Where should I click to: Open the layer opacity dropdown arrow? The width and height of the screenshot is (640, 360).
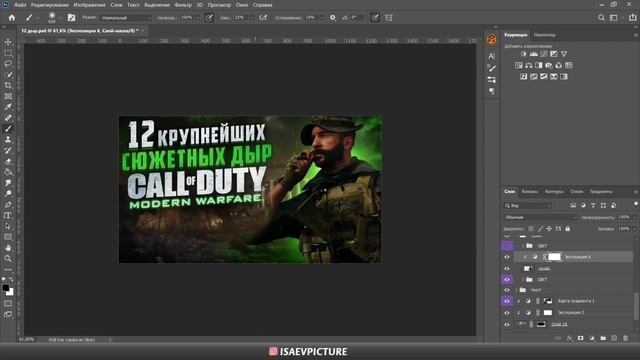click(x=634, y=218)
